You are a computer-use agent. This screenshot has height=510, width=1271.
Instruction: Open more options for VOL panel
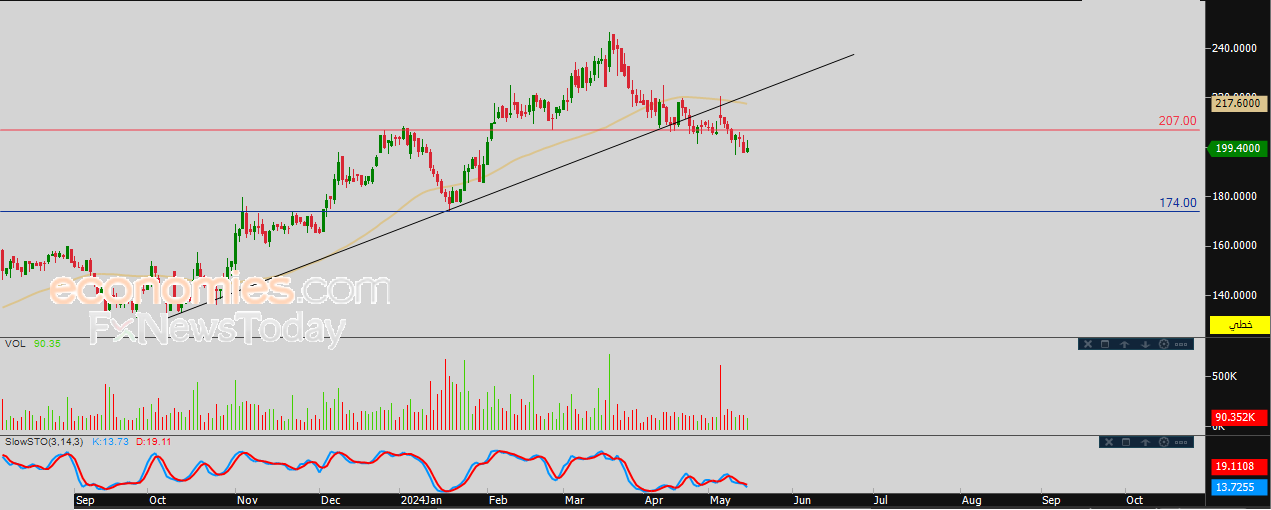1181,344
